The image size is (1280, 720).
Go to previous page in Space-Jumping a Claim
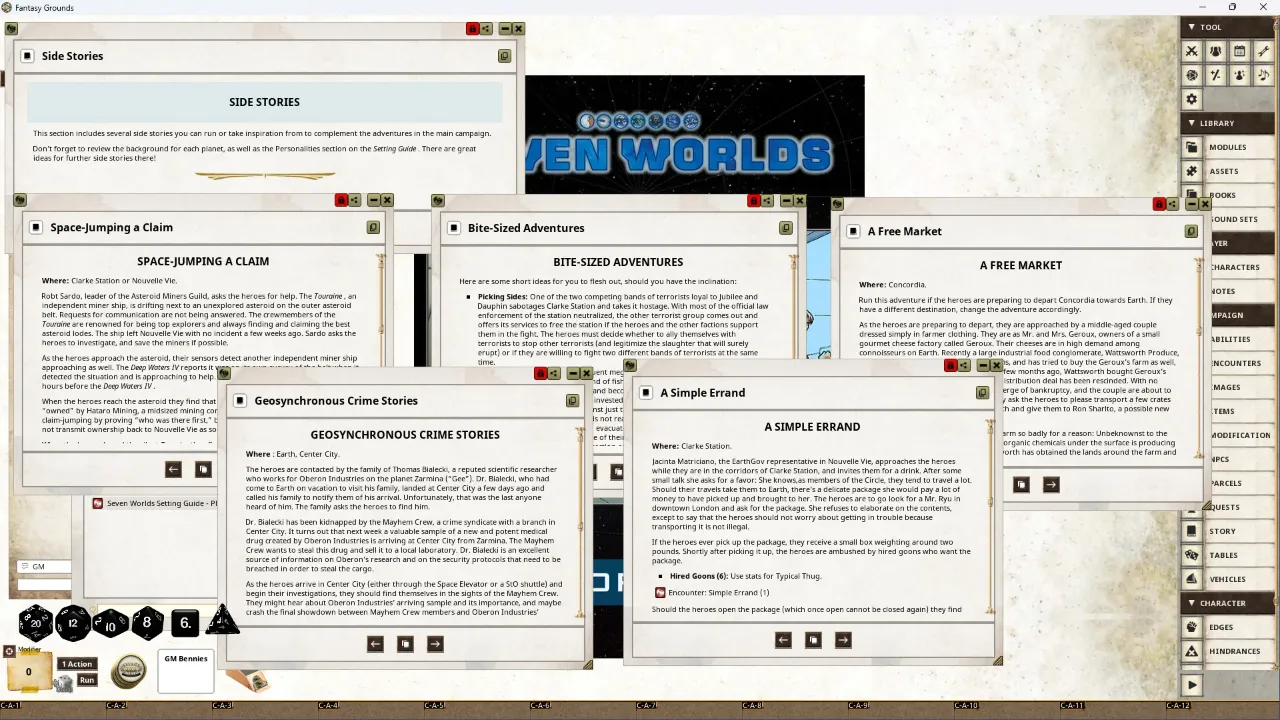[173, 469]
